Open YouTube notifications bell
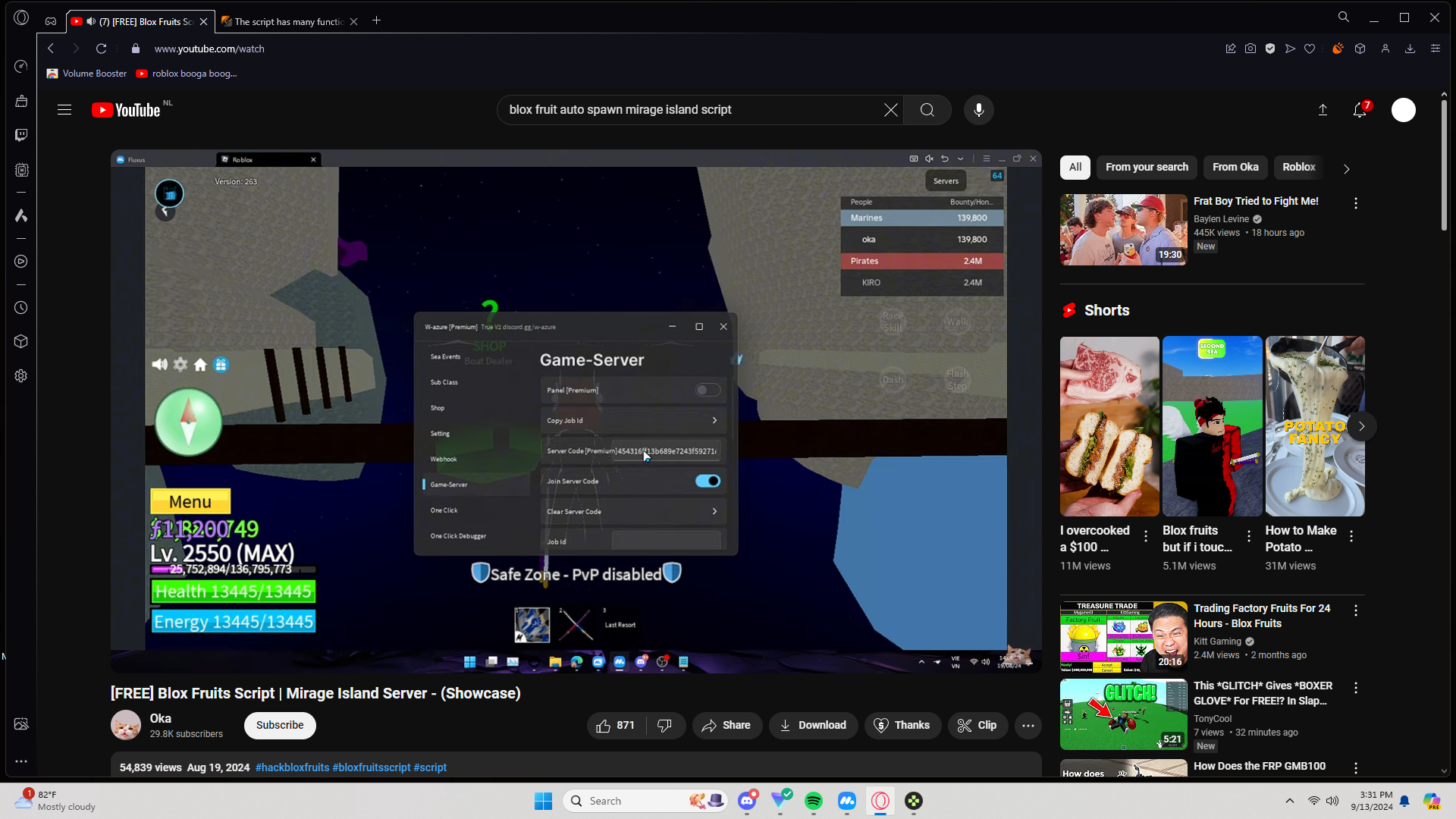This screenshot has width=1456, height=819. [1360, 110]
